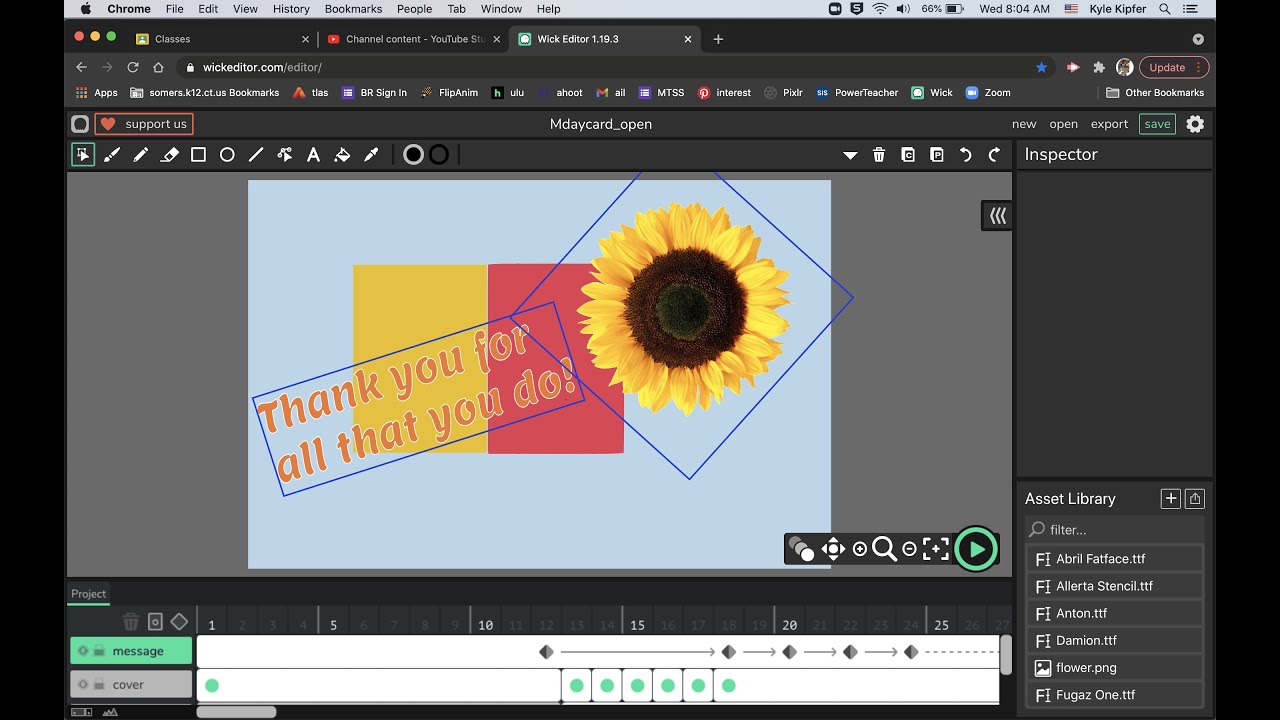The height and width of the screenshot is (720, 1280).
Task: Click the zoom in plus icon
Action: point(860,549)
